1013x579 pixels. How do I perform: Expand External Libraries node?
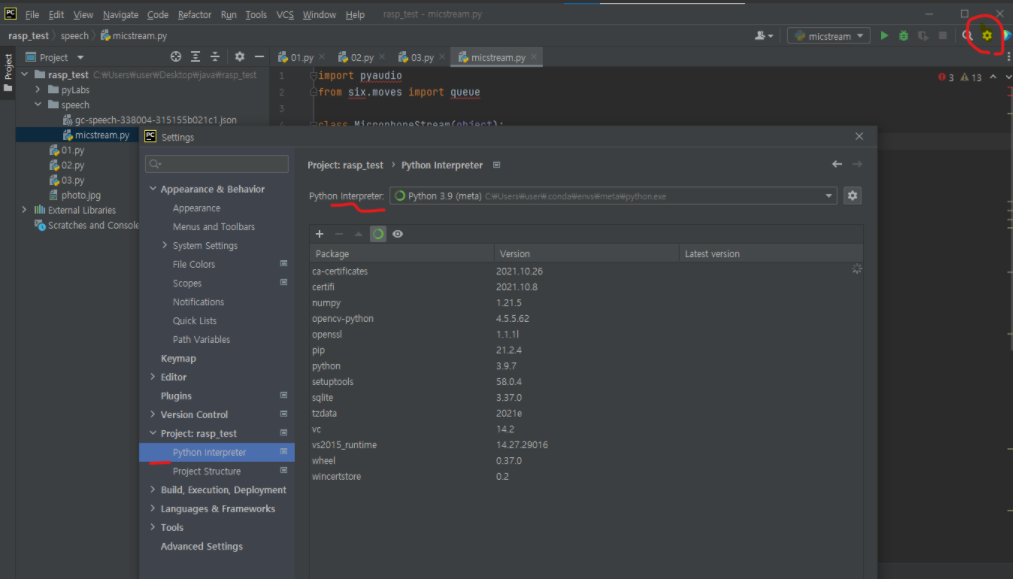tap(25, 209)
